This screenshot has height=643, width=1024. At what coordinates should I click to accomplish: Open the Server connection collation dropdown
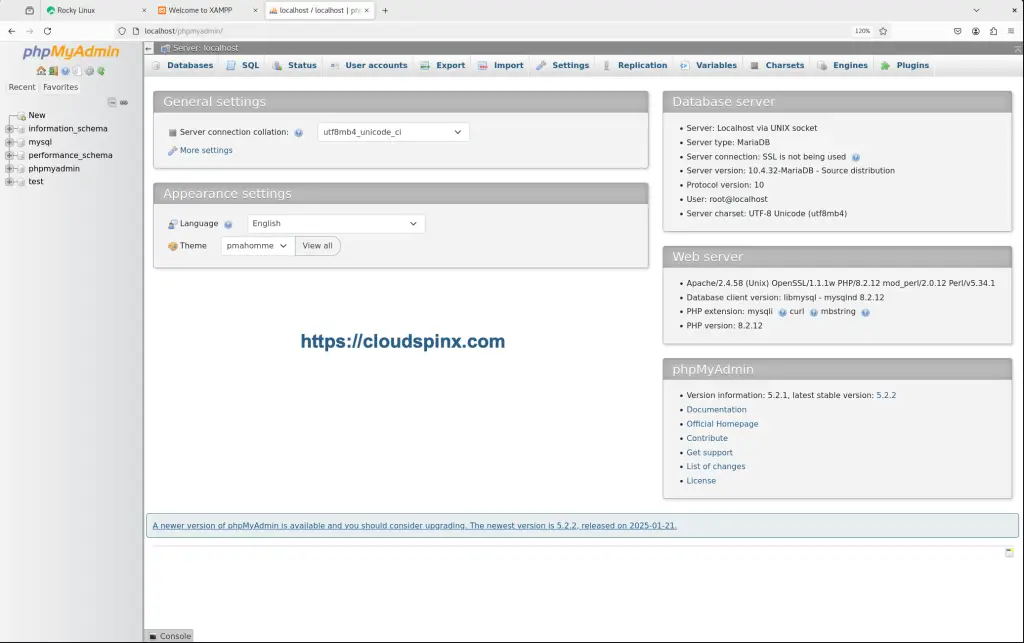(x=392, y=131)
